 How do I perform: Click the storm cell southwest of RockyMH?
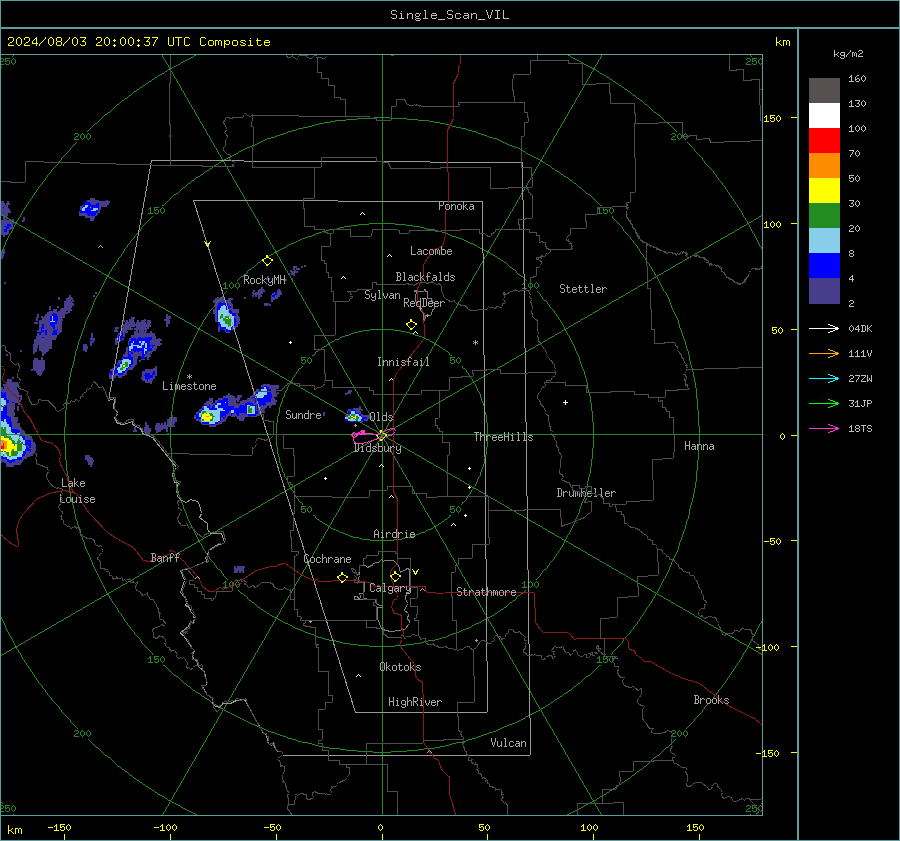coord(226,315)
